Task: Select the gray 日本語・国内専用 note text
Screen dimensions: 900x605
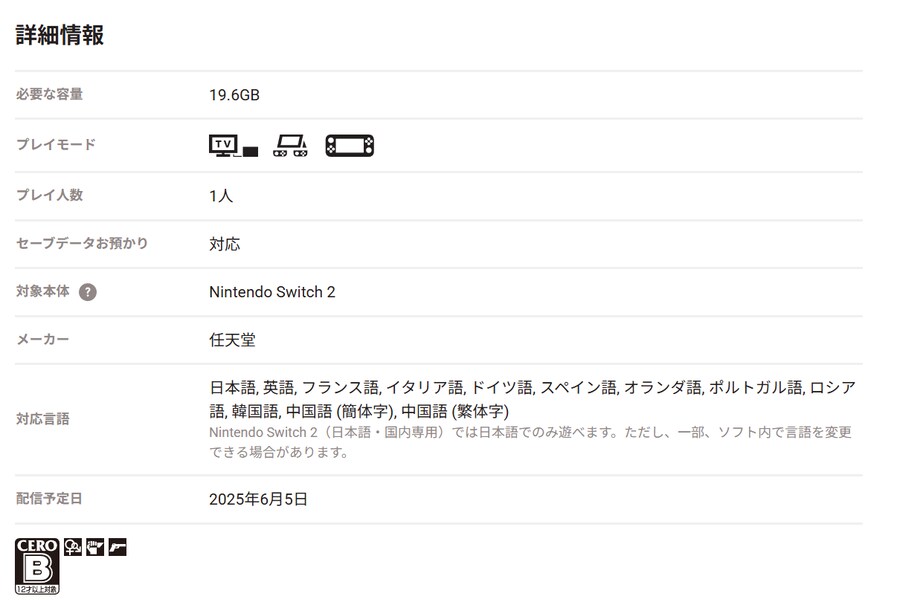Action: click(530, 442)
